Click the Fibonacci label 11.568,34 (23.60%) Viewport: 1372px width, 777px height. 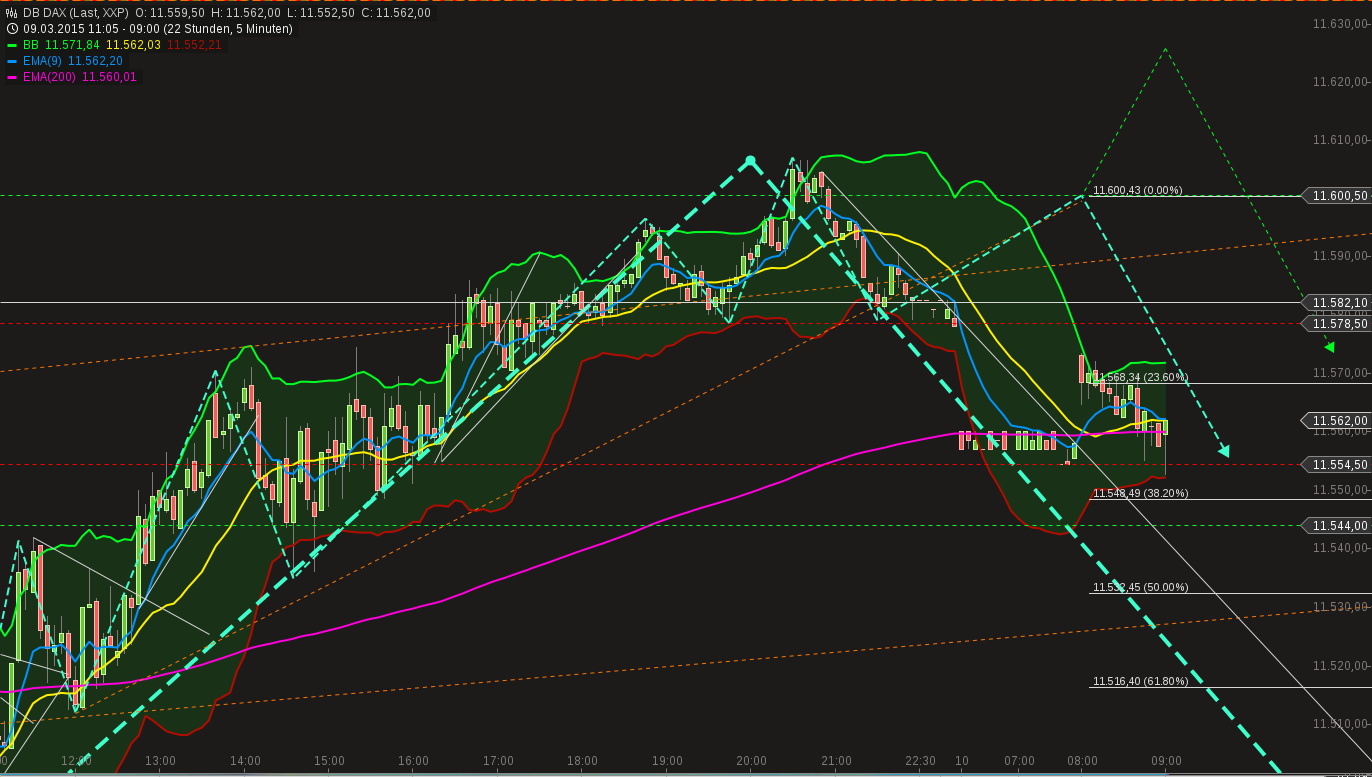[1143, 377]
